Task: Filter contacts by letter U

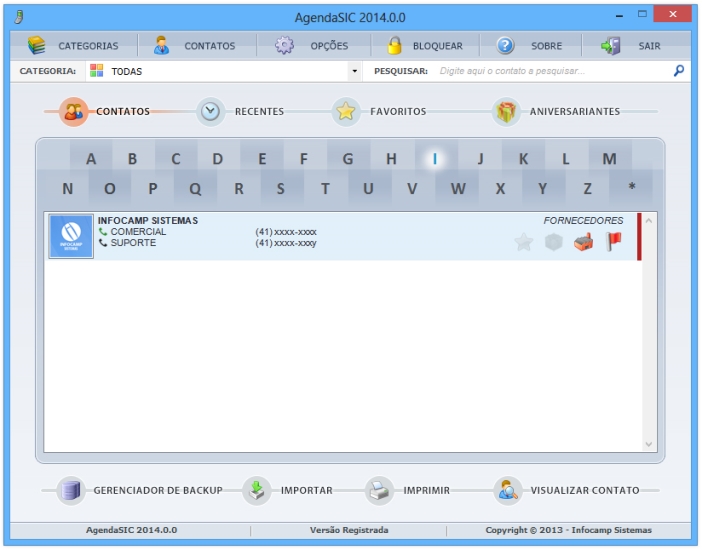Action: (x=368, y=189)
